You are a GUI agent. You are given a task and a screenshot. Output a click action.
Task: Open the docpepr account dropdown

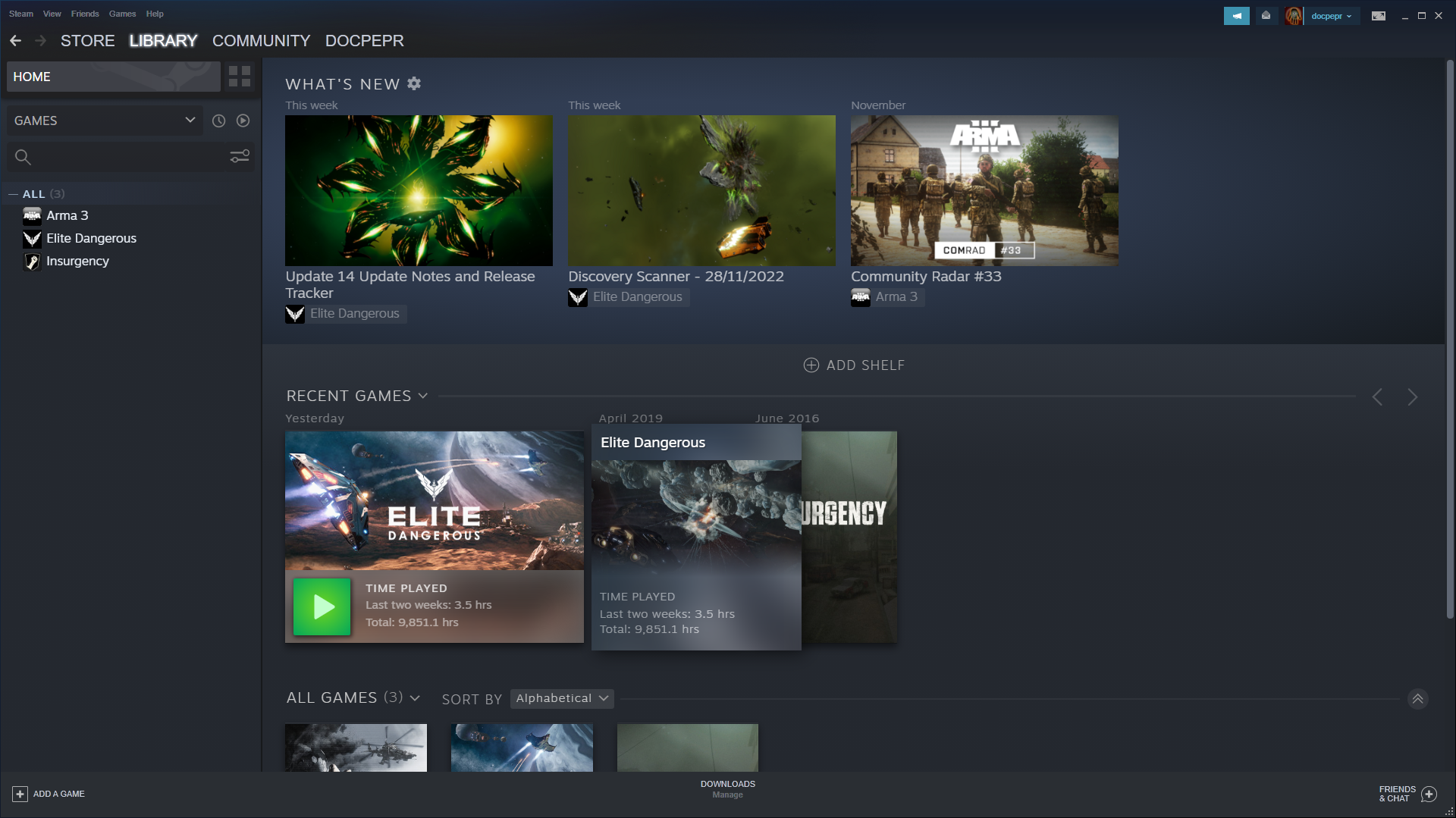pyautogui.click(x=1332, y=16)
